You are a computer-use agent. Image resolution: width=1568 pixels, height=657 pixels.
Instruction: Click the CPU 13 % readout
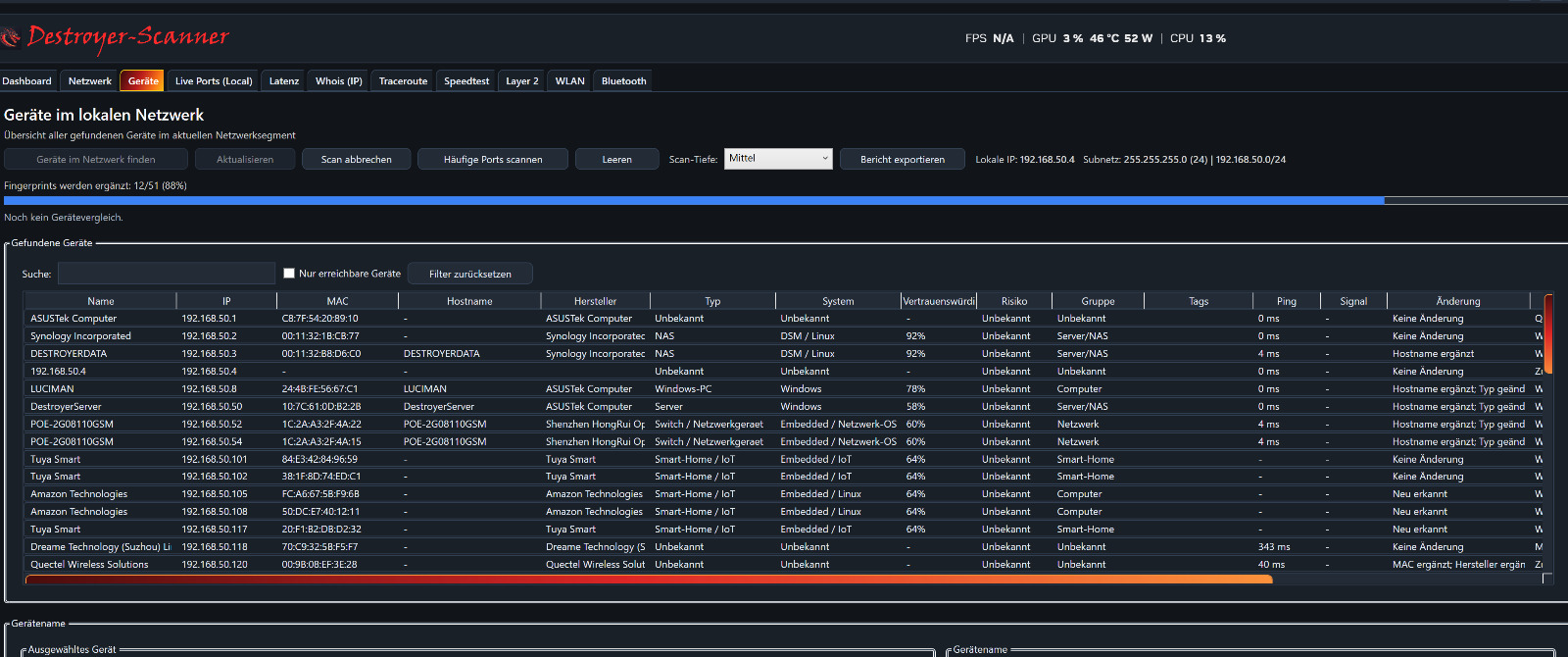click(1198, 38)
